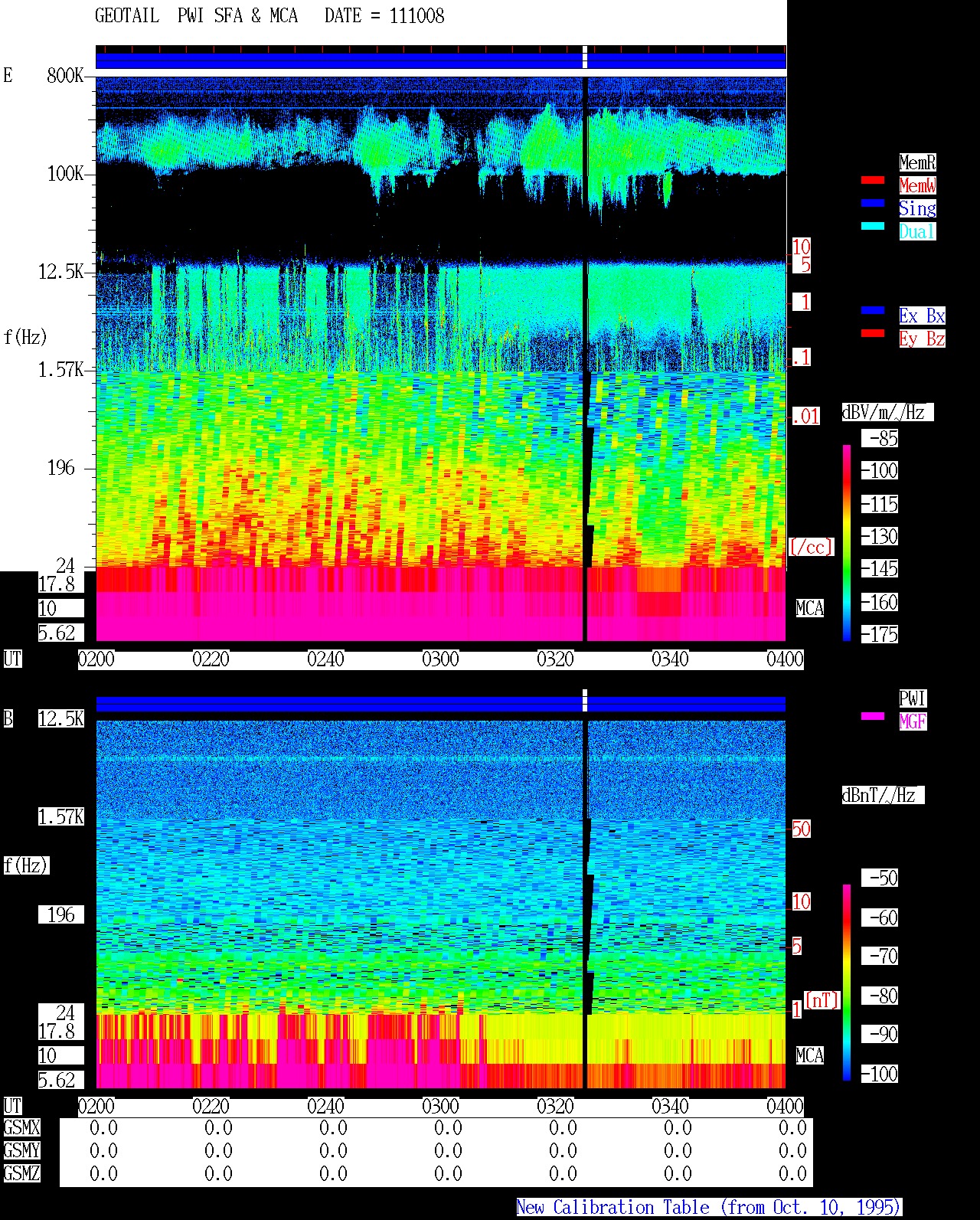Click the '0240' time tick under magnetic panel
The height and width of the screenshot is (1220, 980).
[325, 1107]
